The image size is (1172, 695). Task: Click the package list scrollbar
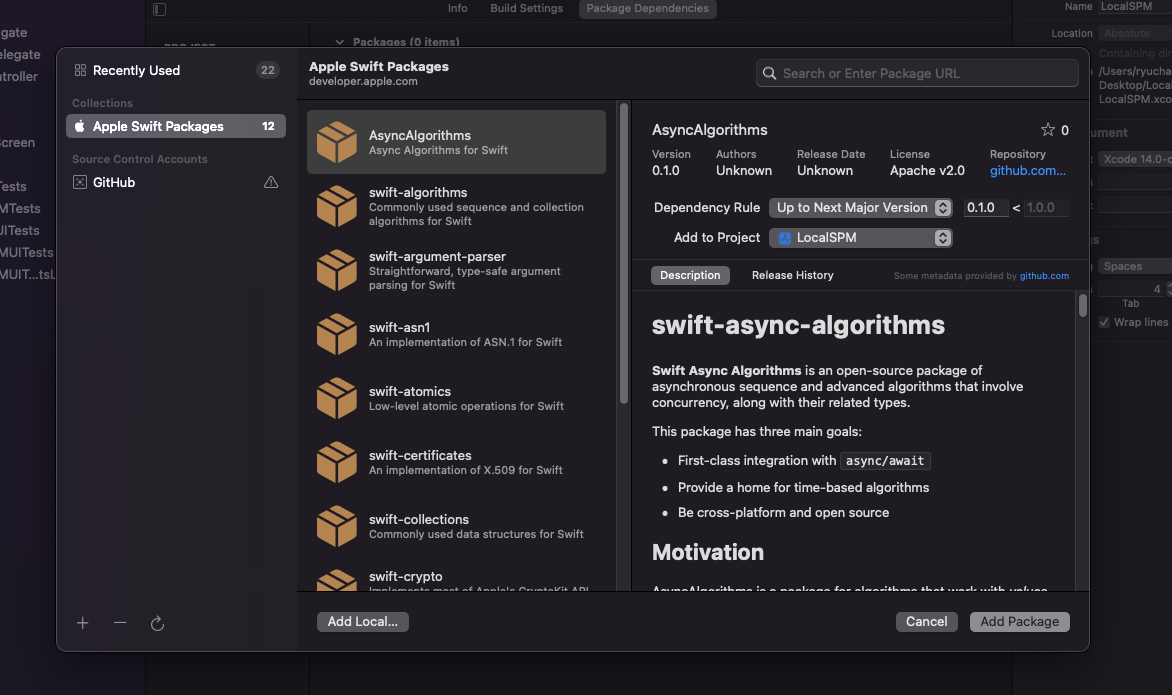pyautogui.click(x=624, y=254)
